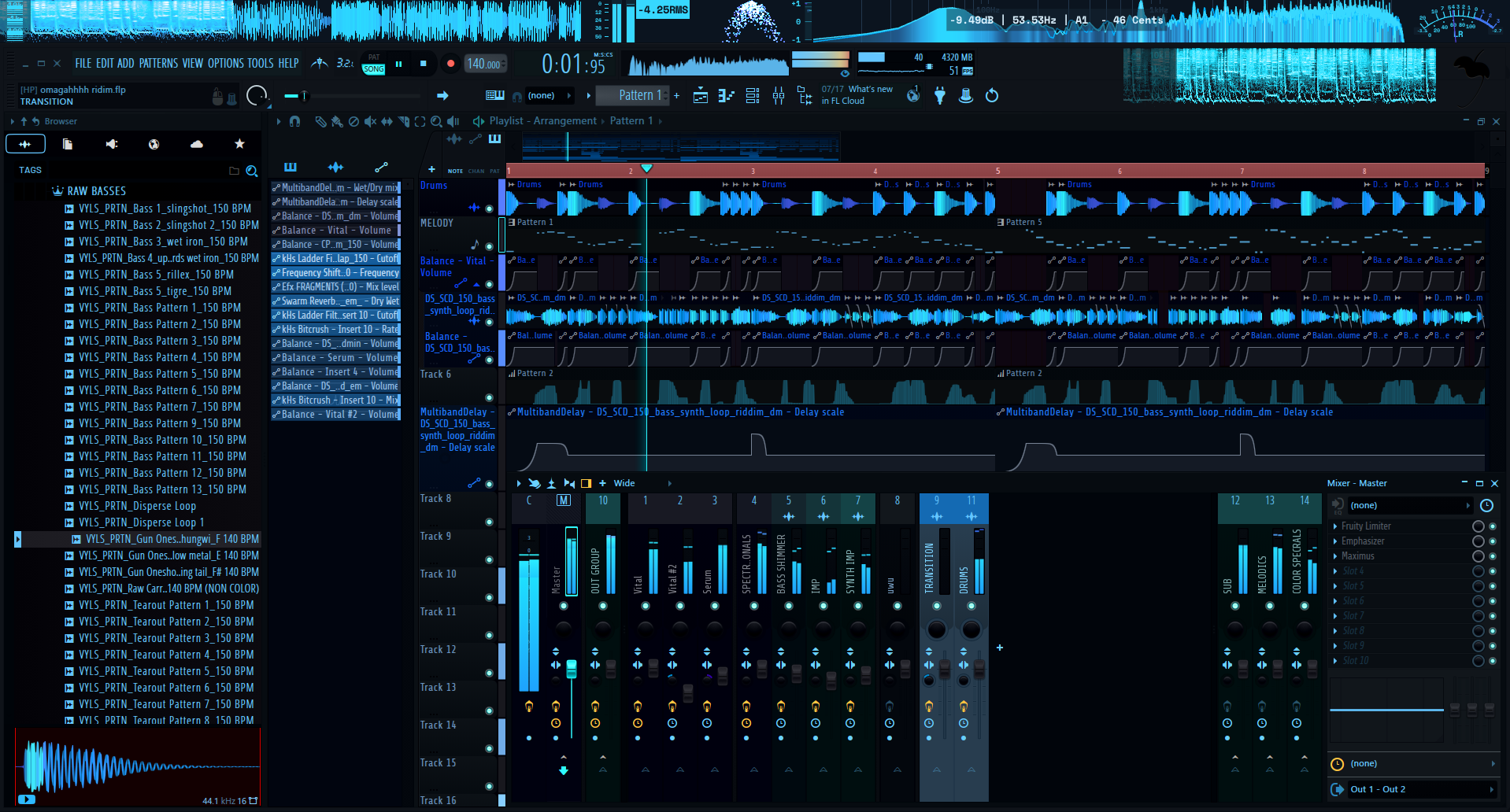Viewport: 1510px width, 812px height.
Task: Open the Playlist view icon
Action: click(700, 96)
